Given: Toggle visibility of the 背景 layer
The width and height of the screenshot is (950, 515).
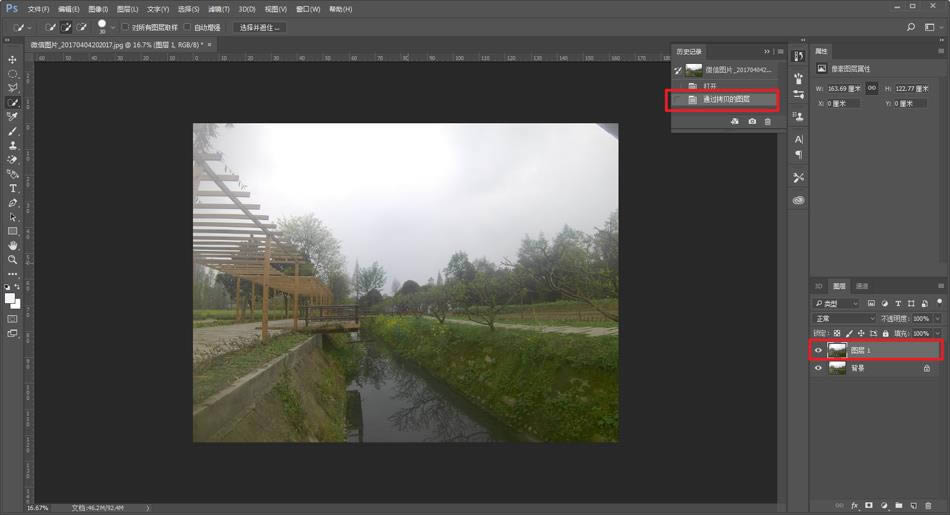Looking at the screenshot, I should click(818, 368).
